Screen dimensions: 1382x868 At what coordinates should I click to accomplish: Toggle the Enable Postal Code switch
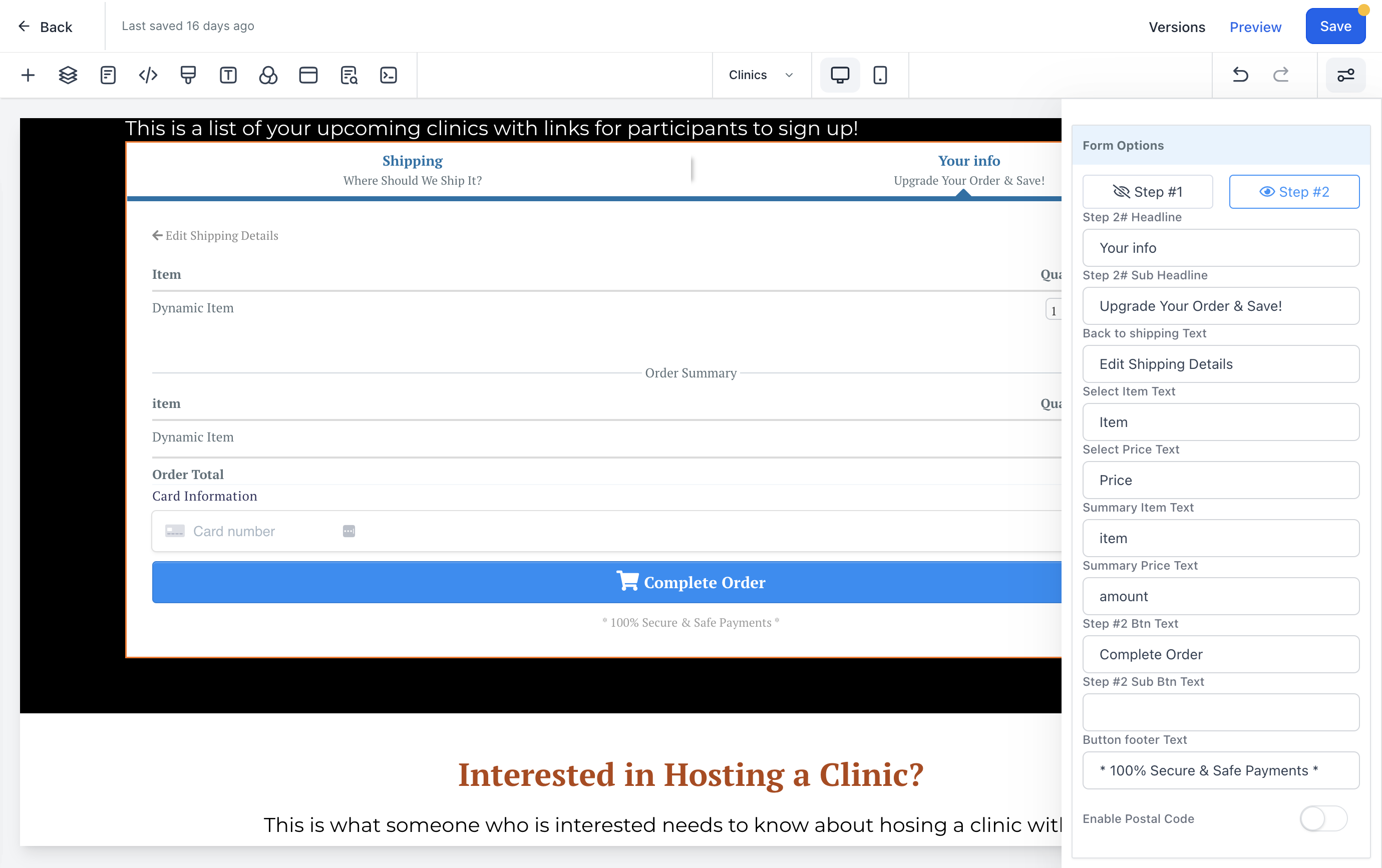1323,818
